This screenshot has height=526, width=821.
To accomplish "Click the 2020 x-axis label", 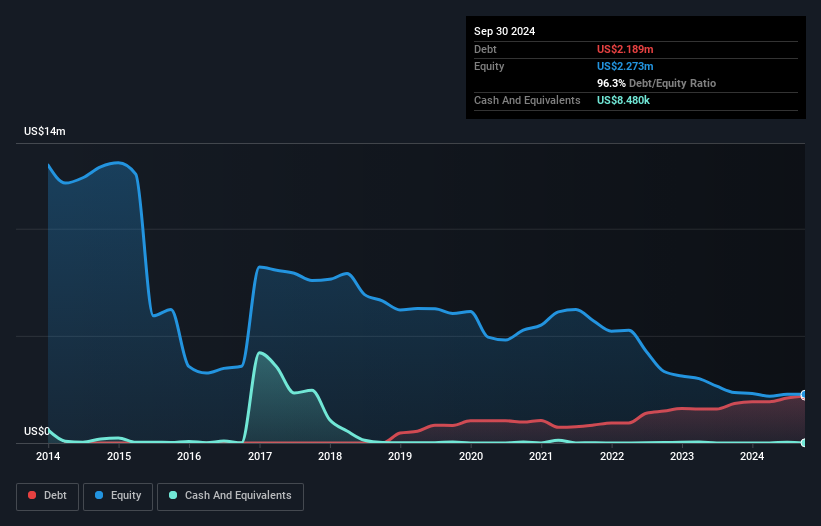I will pos(471,456).
